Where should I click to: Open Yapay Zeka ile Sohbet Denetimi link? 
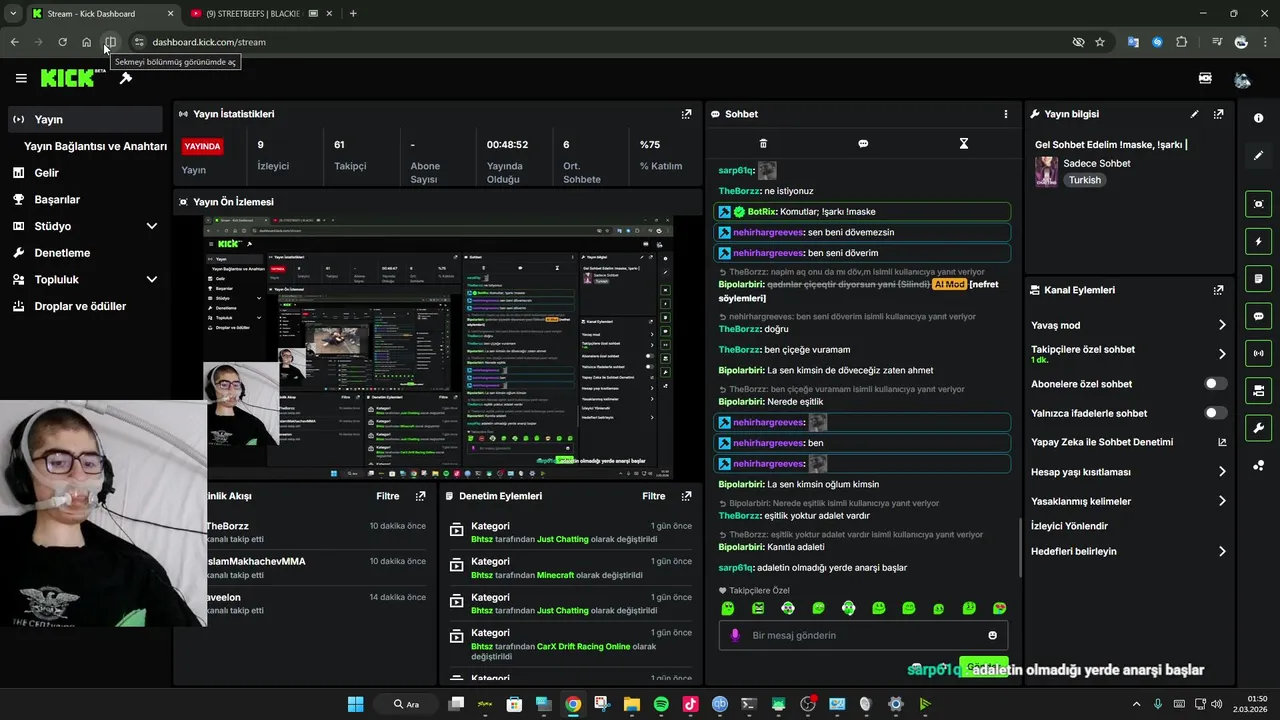(1129, 442)
